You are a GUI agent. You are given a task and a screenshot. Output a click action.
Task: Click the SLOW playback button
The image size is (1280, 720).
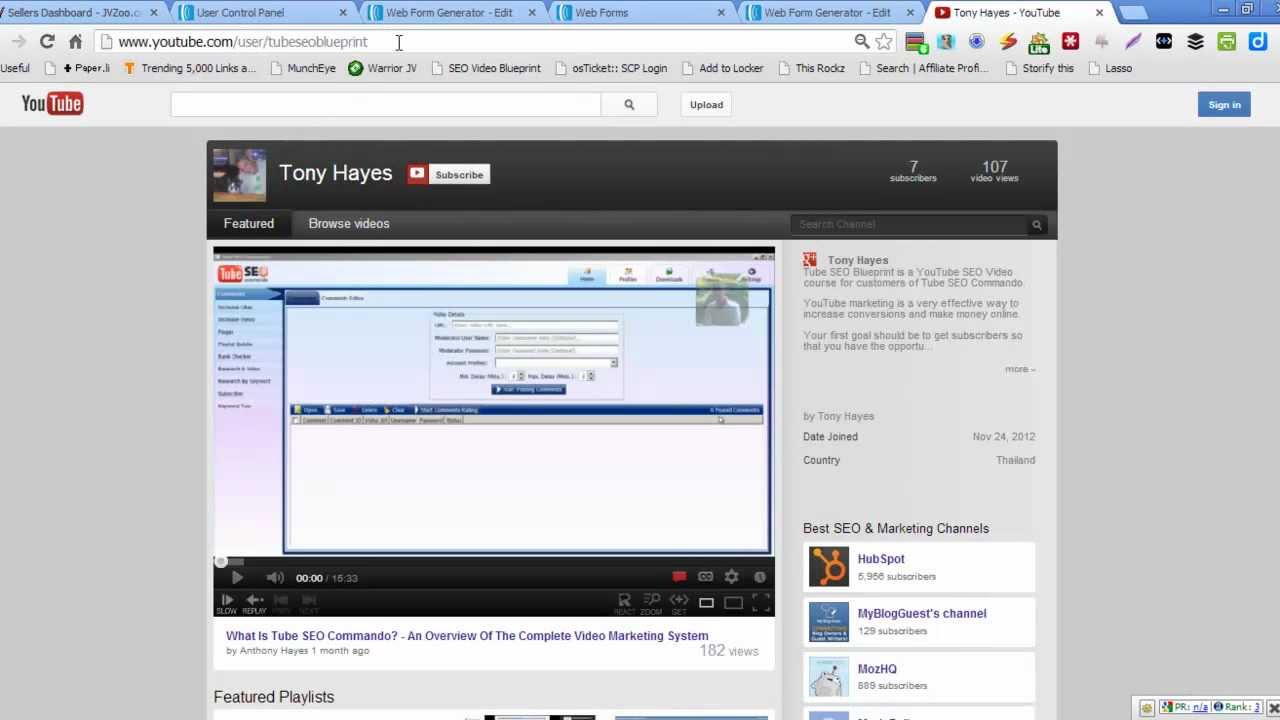pos(227,603)
